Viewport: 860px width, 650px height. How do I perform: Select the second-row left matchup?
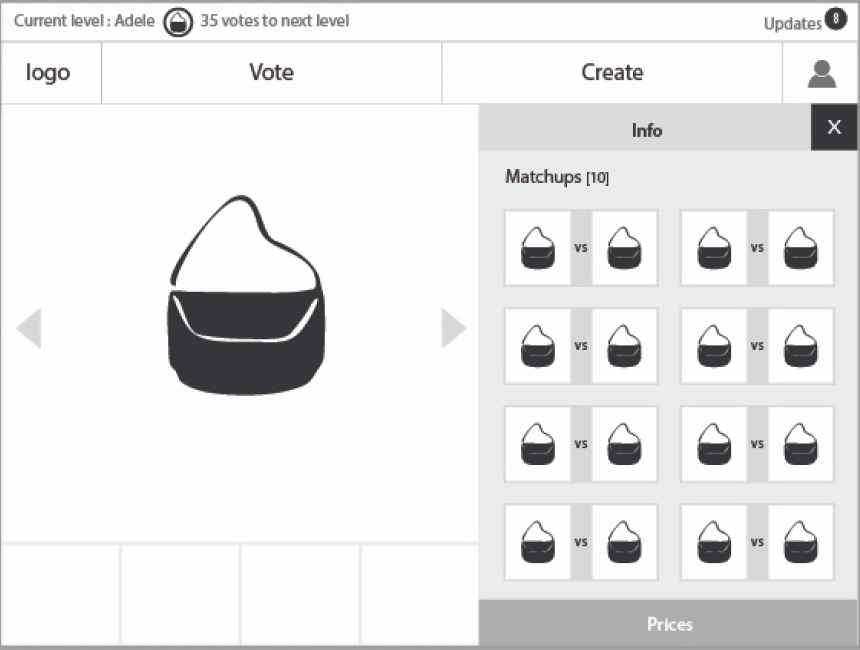(x=581, y=346)
